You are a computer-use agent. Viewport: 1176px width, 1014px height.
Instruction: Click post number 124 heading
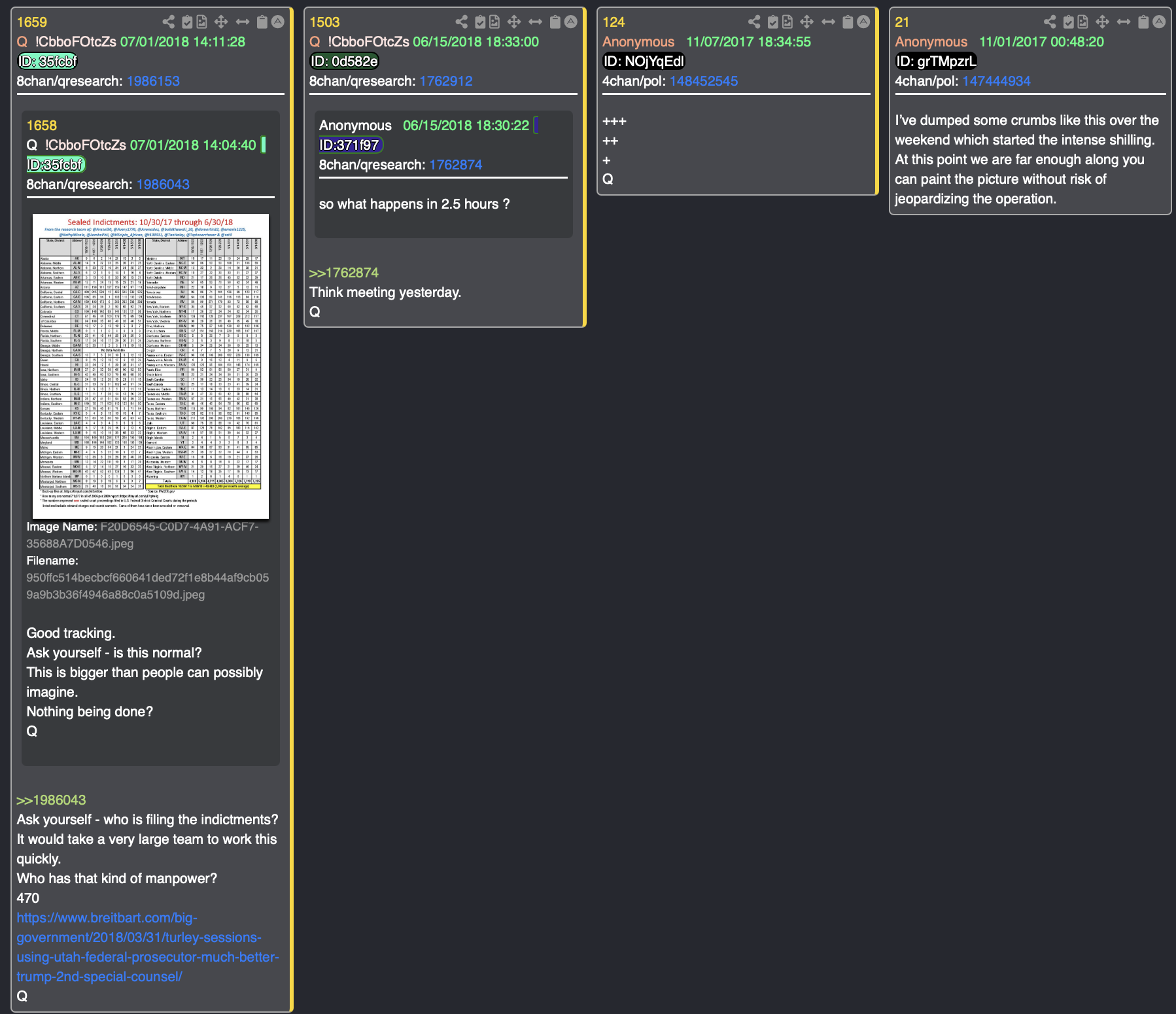tap(614, 22)
